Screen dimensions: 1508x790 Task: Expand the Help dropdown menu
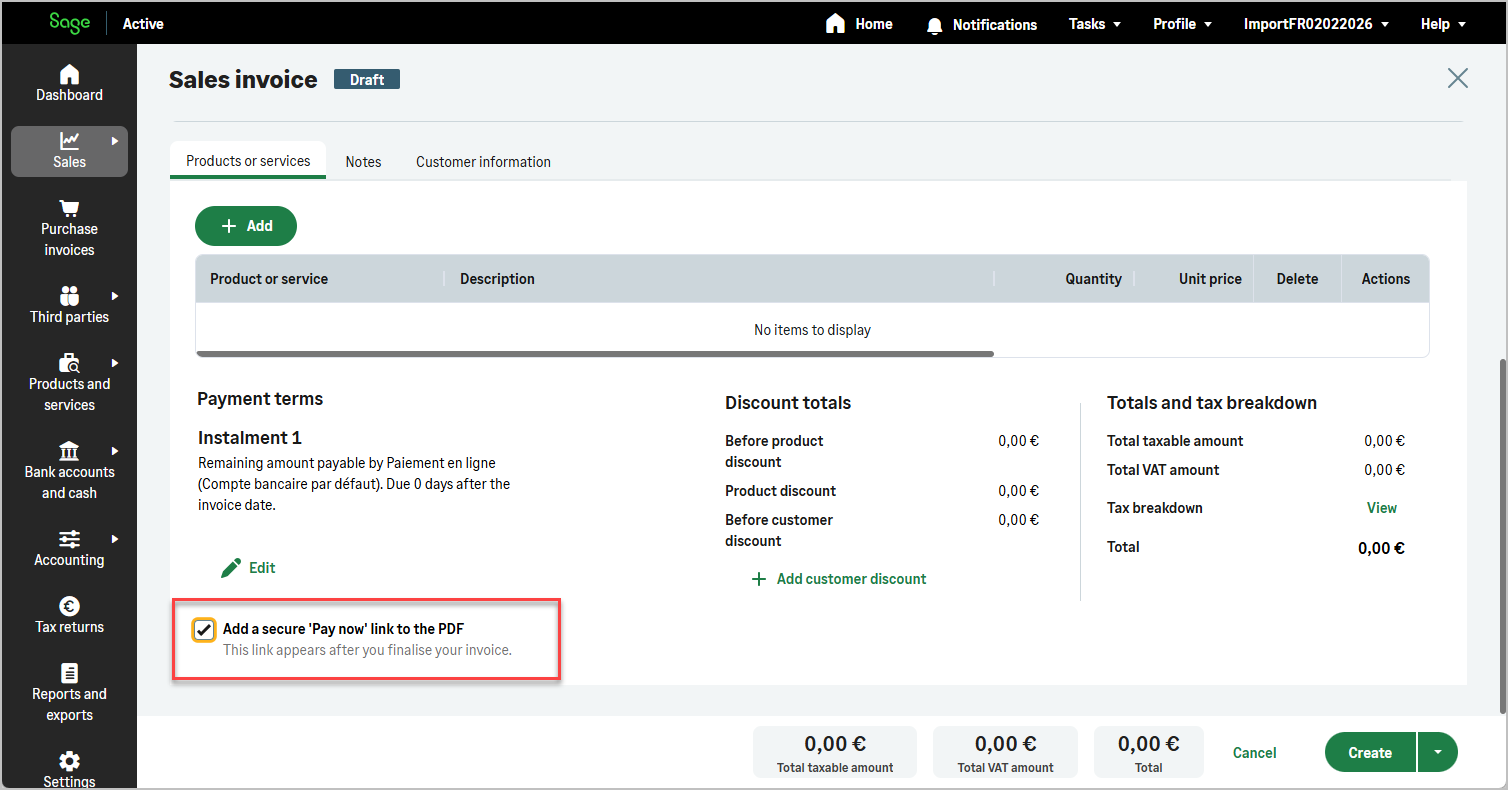[1443, 24]
